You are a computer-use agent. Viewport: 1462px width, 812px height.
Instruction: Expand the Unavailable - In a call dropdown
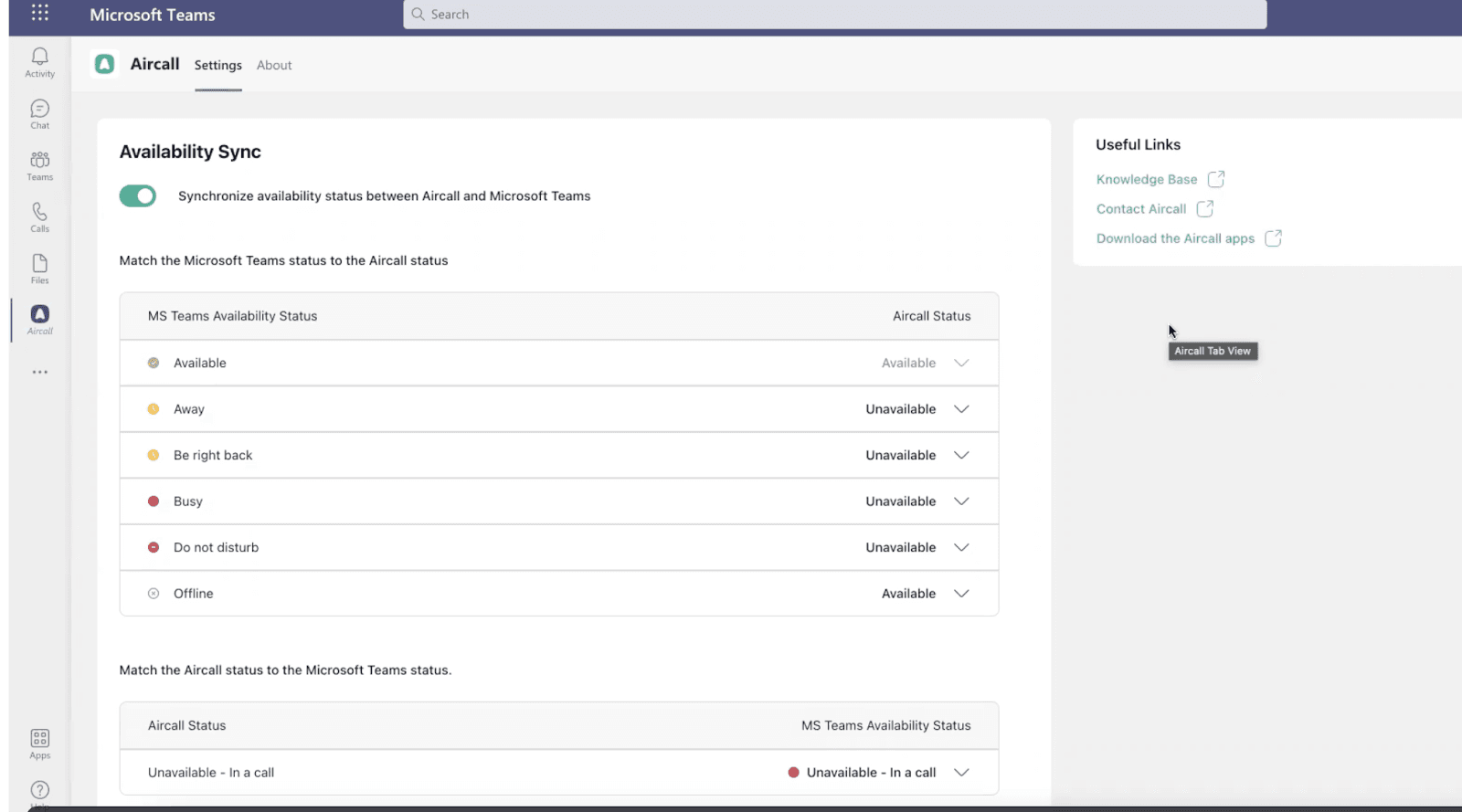pyautogui.click(x=960, y=773)
